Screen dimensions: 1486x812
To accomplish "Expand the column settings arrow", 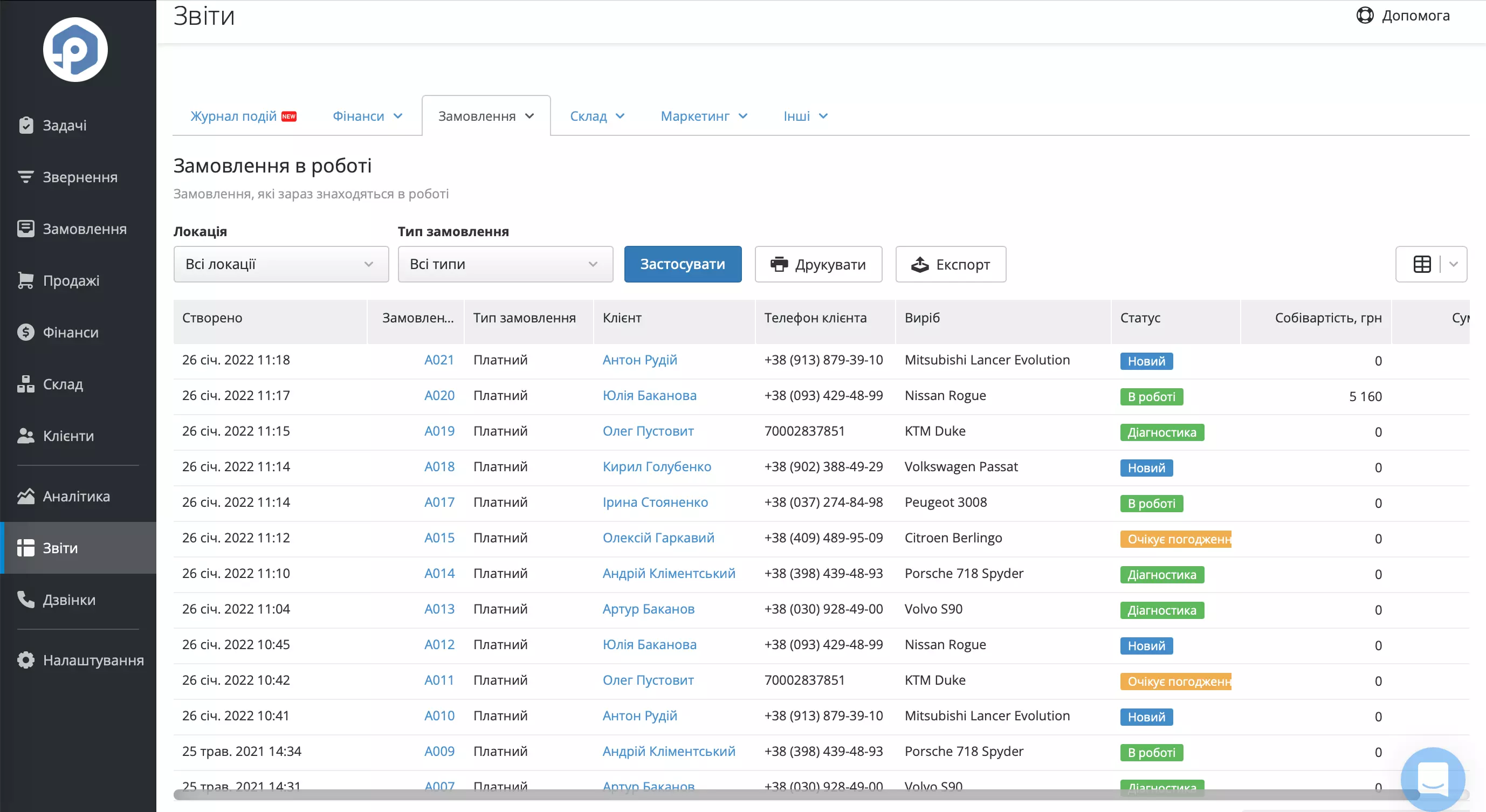I will coord(1454,264).
